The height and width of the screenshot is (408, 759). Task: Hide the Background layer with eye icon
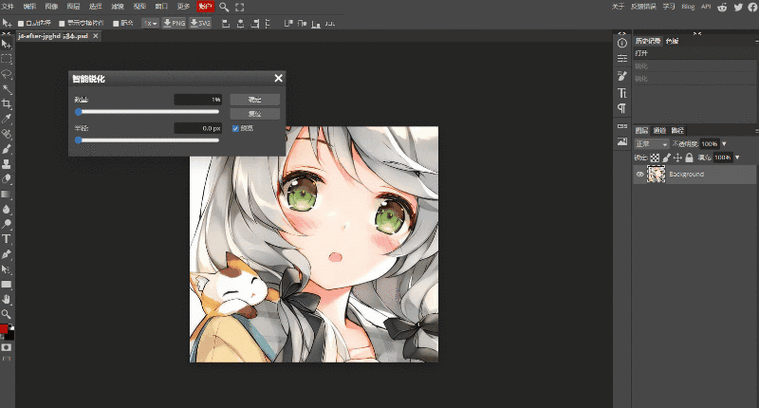point(640,174)
